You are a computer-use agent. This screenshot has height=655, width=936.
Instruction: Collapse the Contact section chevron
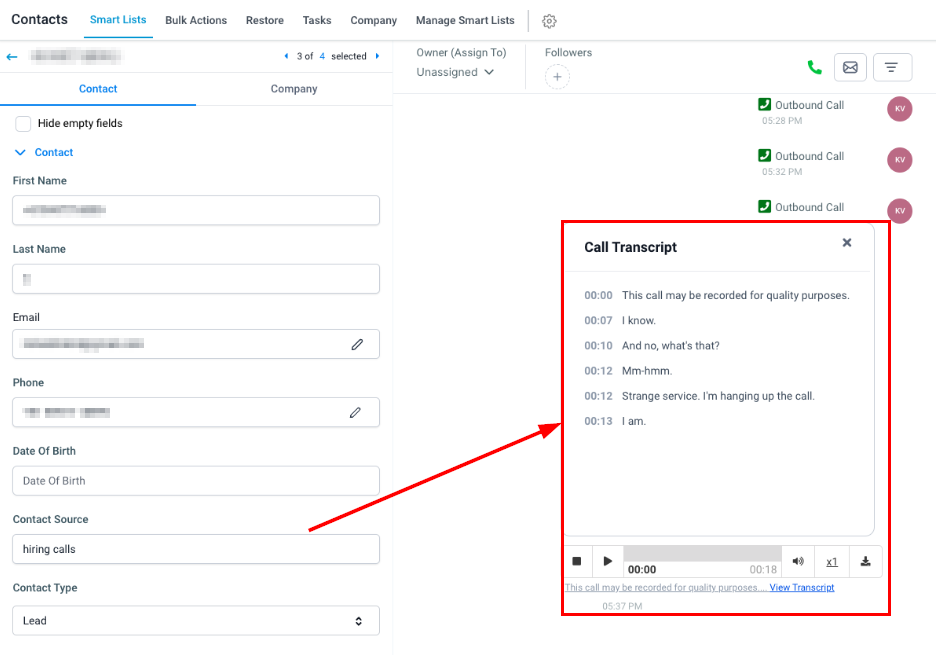click(x=21, y=153)
